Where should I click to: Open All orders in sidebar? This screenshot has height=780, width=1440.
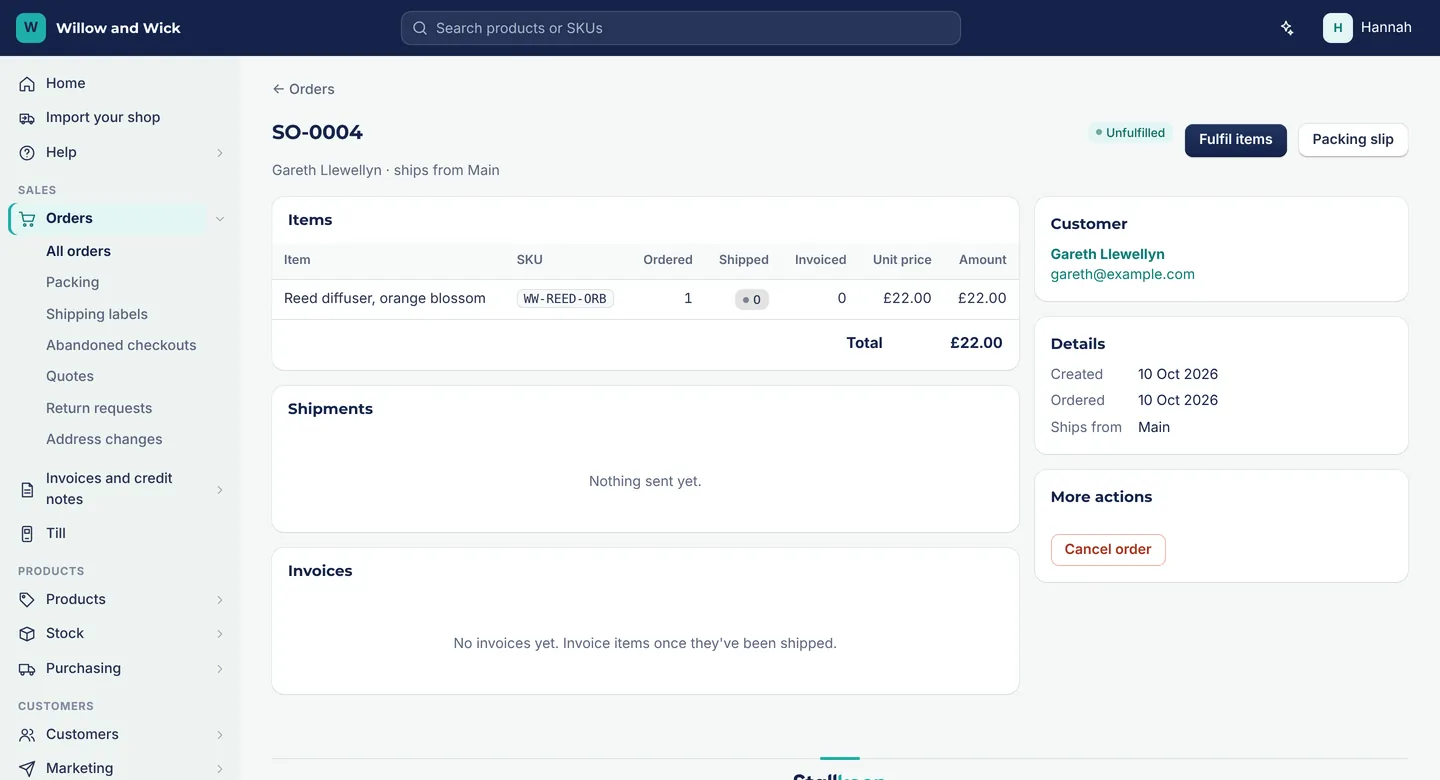coord(78,251)
